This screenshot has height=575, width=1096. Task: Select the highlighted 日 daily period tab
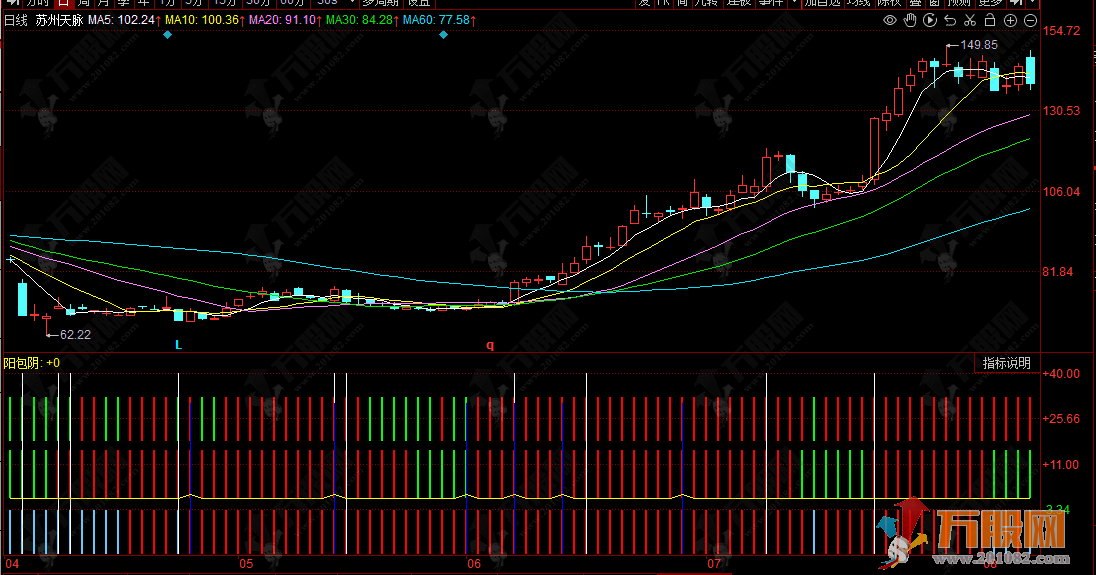point(63,3)
